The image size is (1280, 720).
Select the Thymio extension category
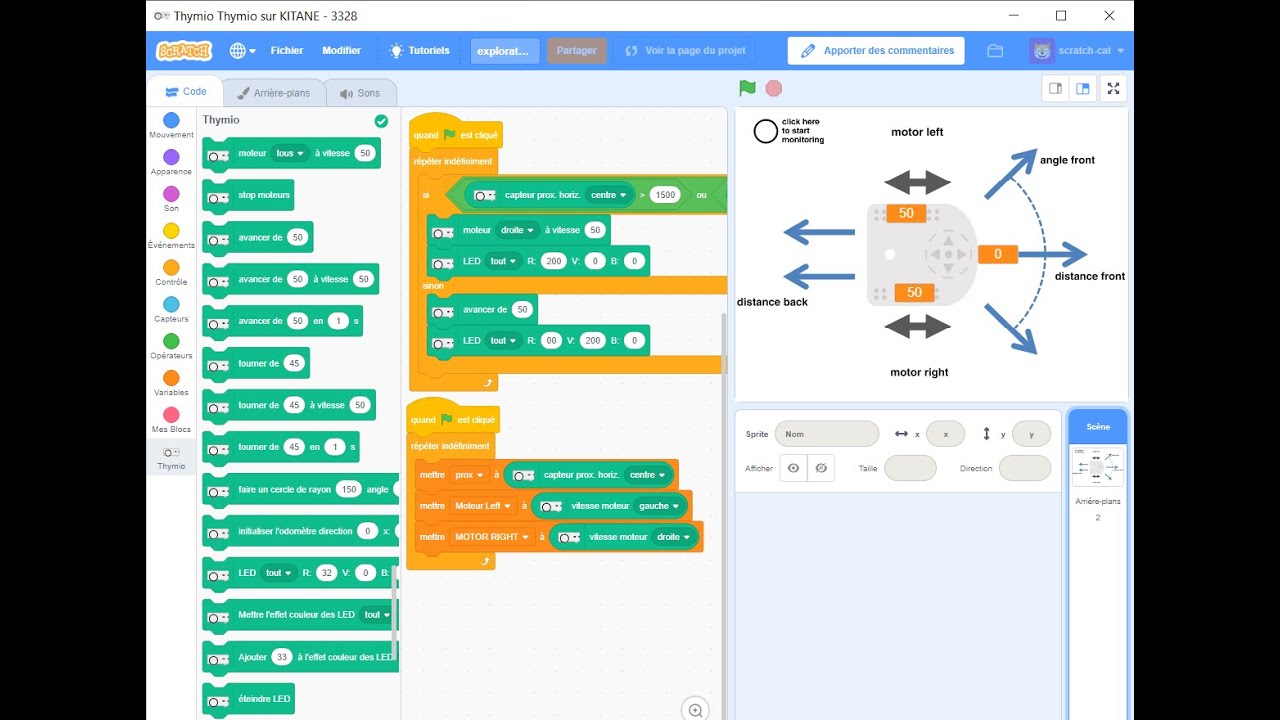pos(171,458)
